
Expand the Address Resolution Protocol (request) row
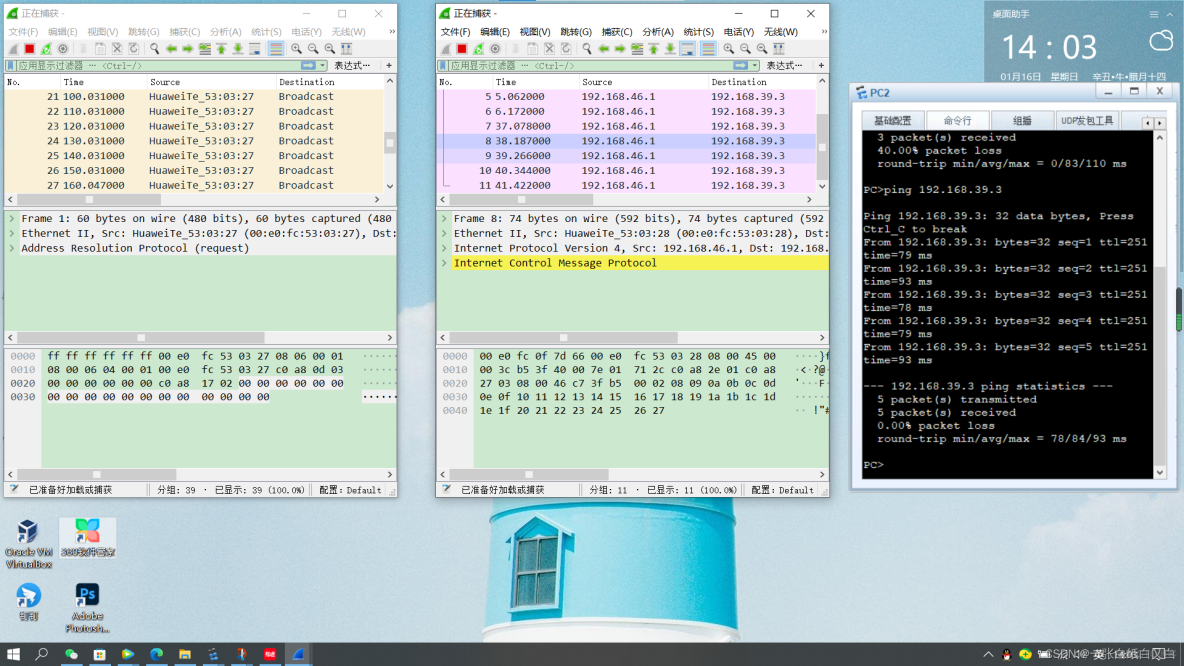(12, 248)
